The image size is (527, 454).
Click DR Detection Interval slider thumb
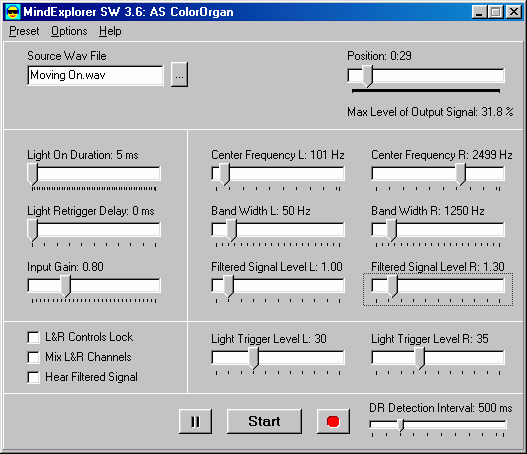pyautogui.click(x=401, y=425)
